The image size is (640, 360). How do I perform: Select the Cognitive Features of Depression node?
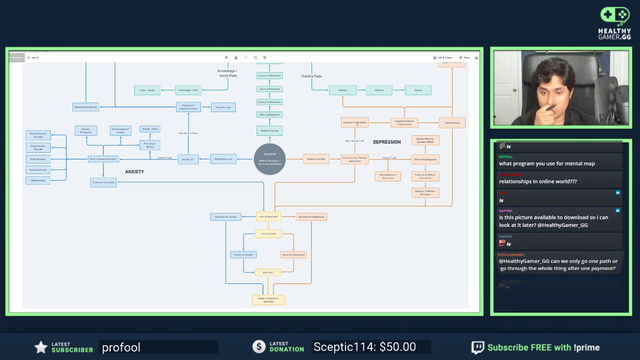[x=404, y=122]
